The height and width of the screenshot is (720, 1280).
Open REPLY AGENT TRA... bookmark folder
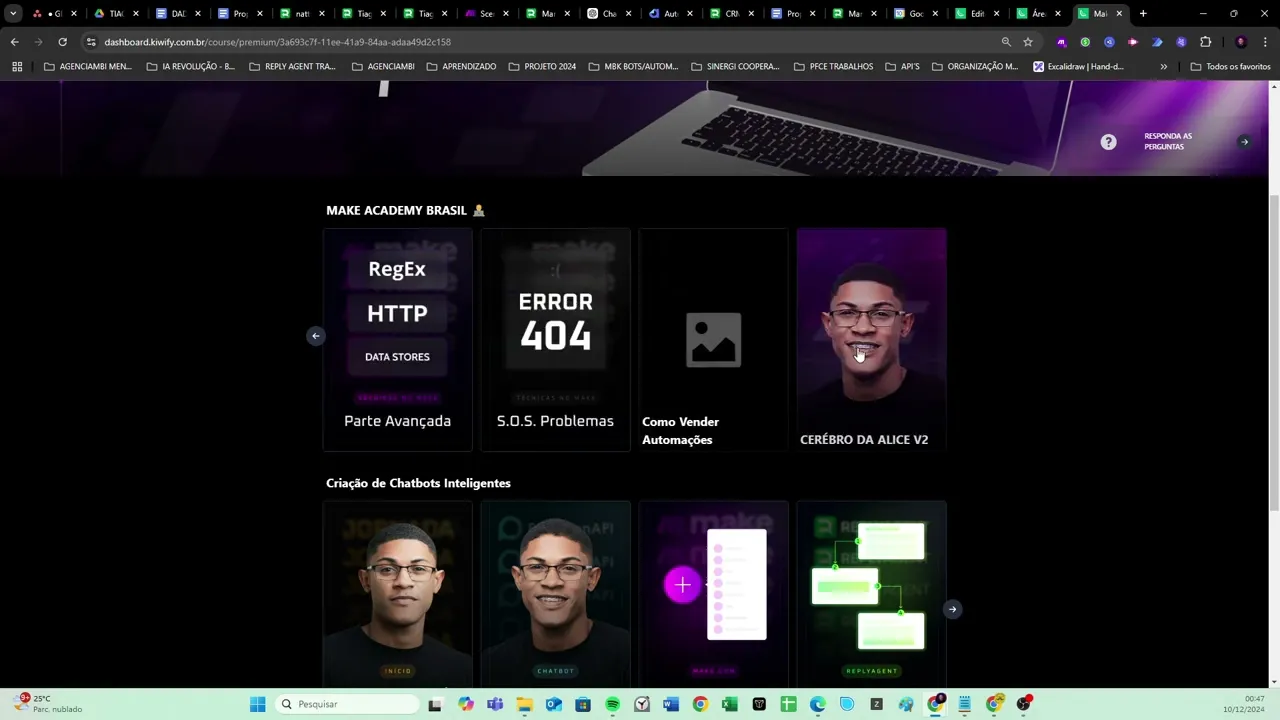[292, 66]
